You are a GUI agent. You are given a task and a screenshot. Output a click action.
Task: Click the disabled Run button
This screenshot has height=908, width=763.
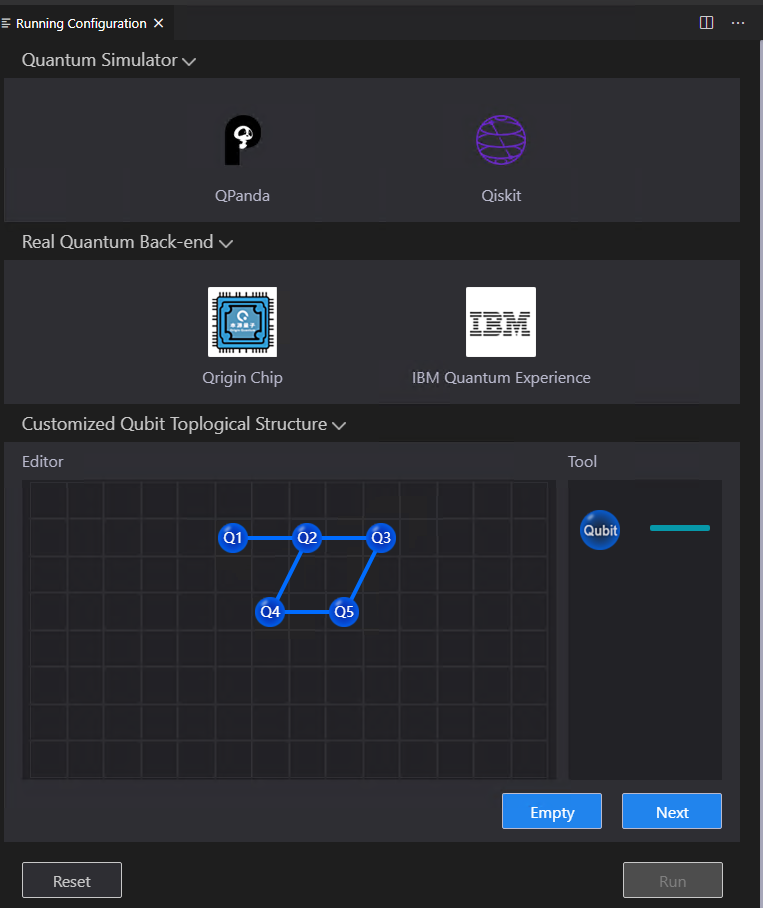tap(673, 880)
